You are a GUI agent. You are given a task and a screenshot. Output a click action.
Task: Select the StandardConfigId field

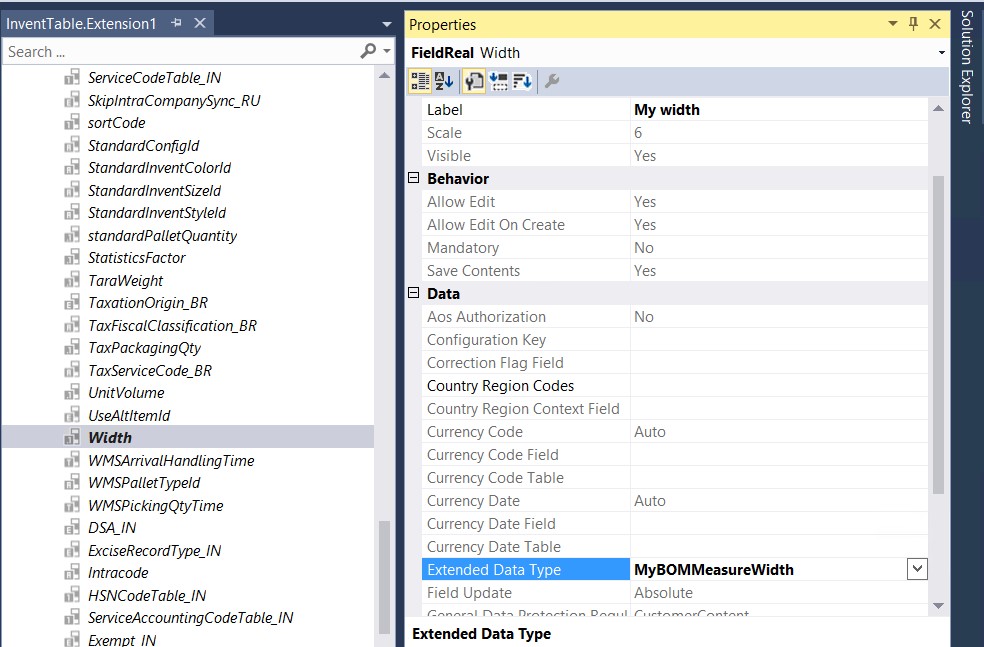pyautogui.click(x=143, y=146)
